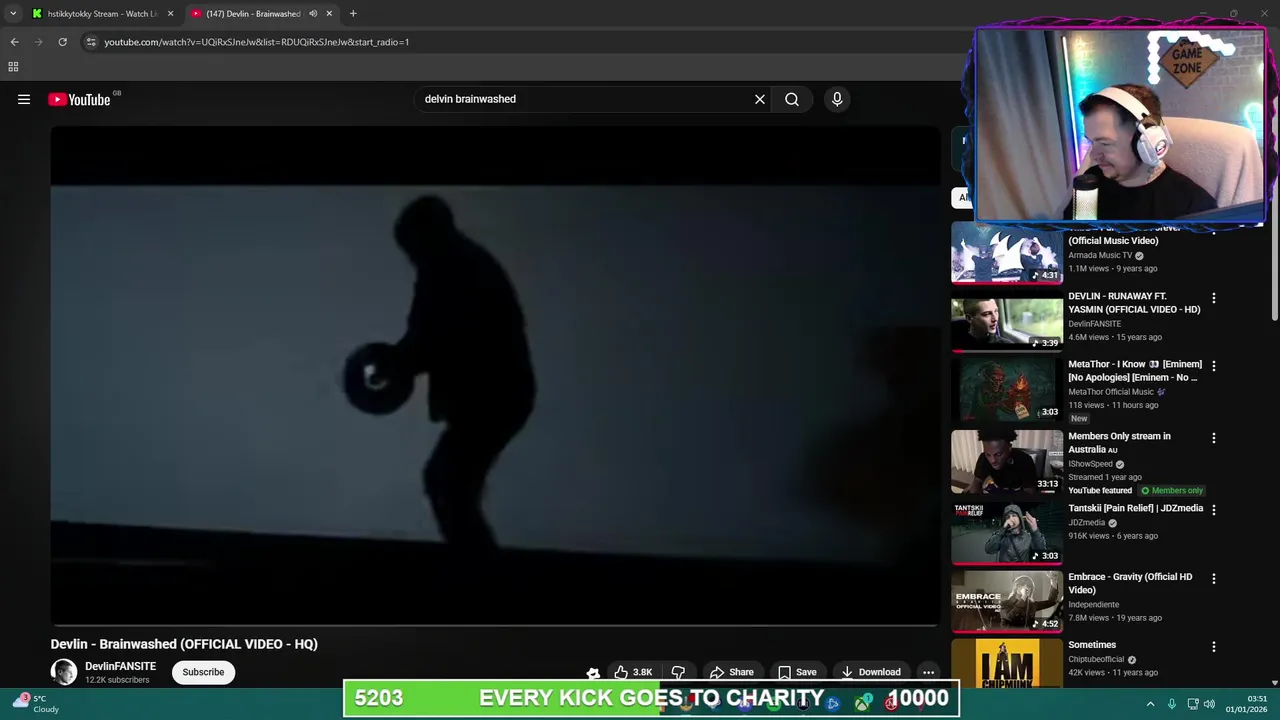
Task: Open JDZmedia channel name under Tantskii
Action: pos(1086,522)
